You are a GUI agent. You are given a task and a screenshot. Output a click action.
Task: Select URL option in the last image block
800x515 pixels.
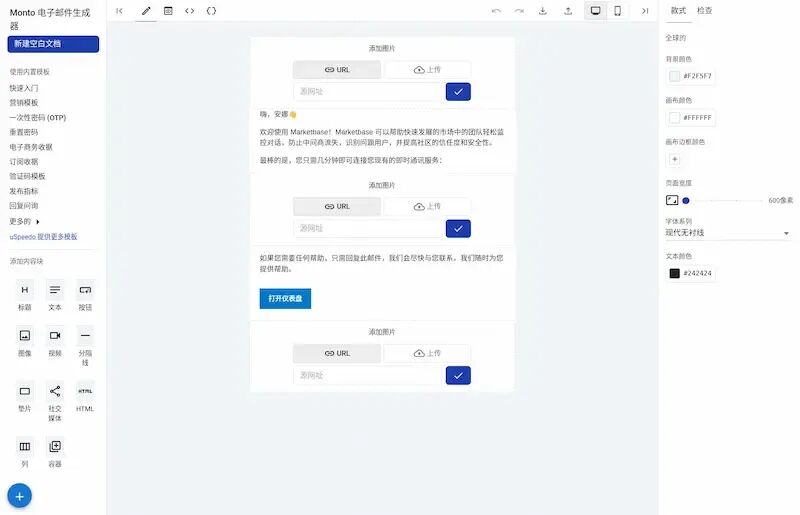pos(337,353)
